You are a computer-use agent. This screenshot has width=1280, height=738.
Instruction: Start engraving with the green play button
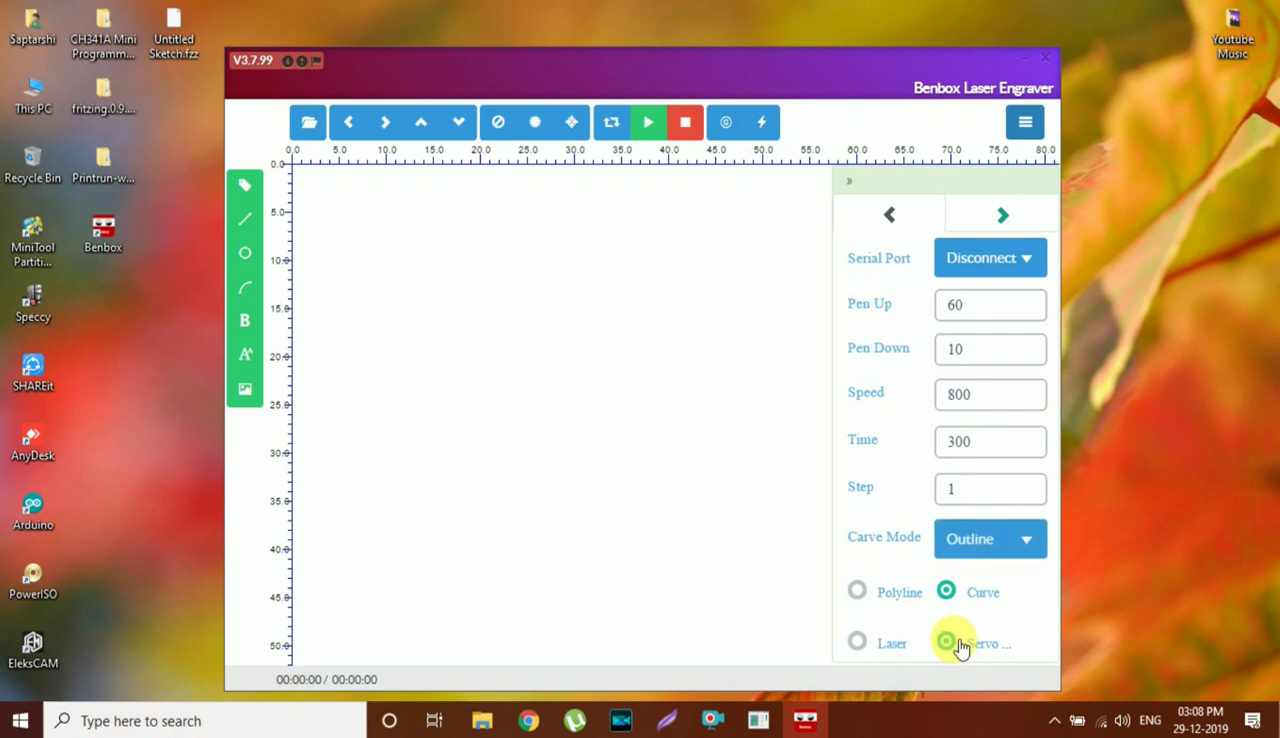click(648, 122)
